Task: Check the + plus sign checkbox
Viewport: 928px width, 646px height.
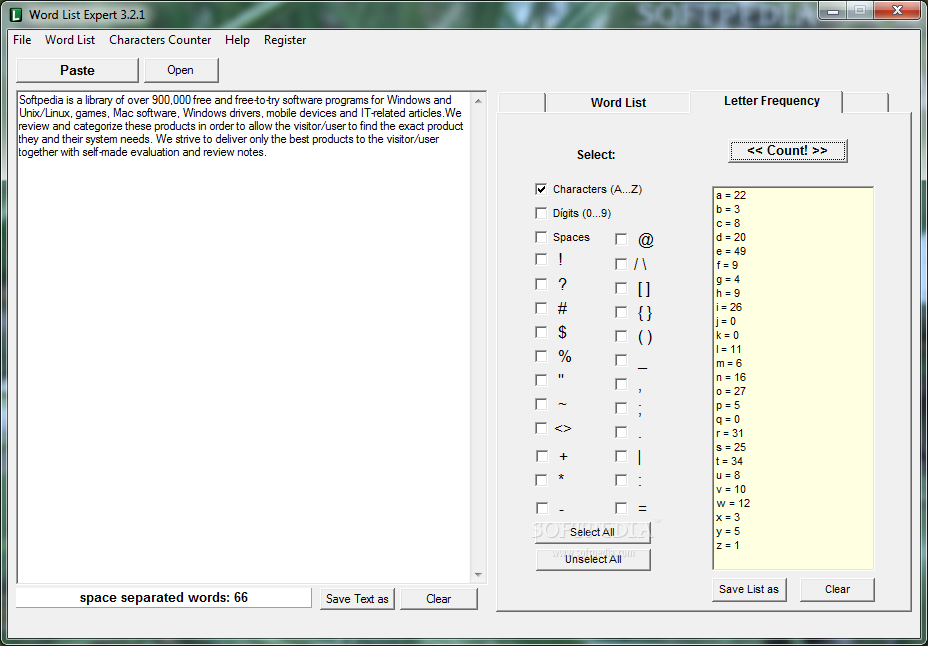Action: tap(542, 456)
